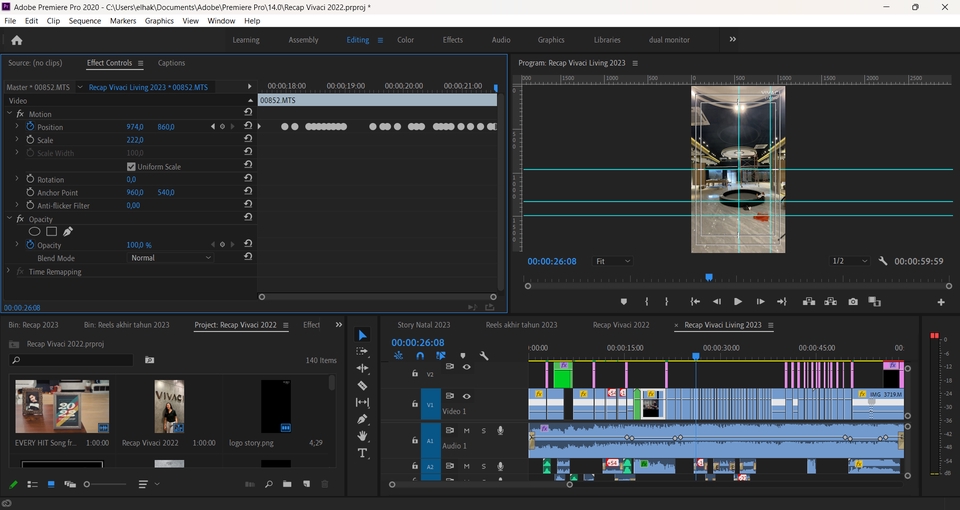Switch Project panel to Freeform view
Viewport: 960px width, 510px height.
[70, 484]
